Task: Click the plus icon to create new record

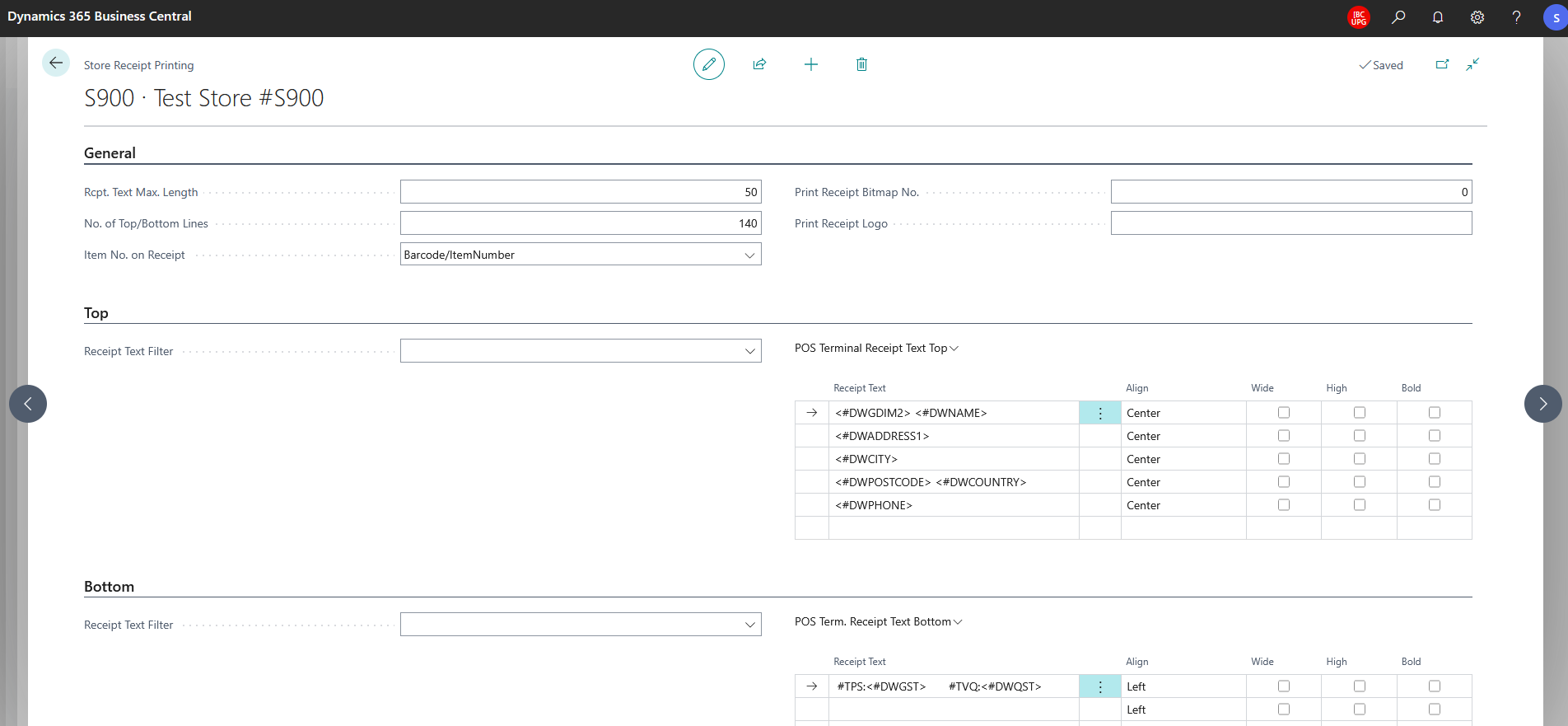Action: (811, 64)
